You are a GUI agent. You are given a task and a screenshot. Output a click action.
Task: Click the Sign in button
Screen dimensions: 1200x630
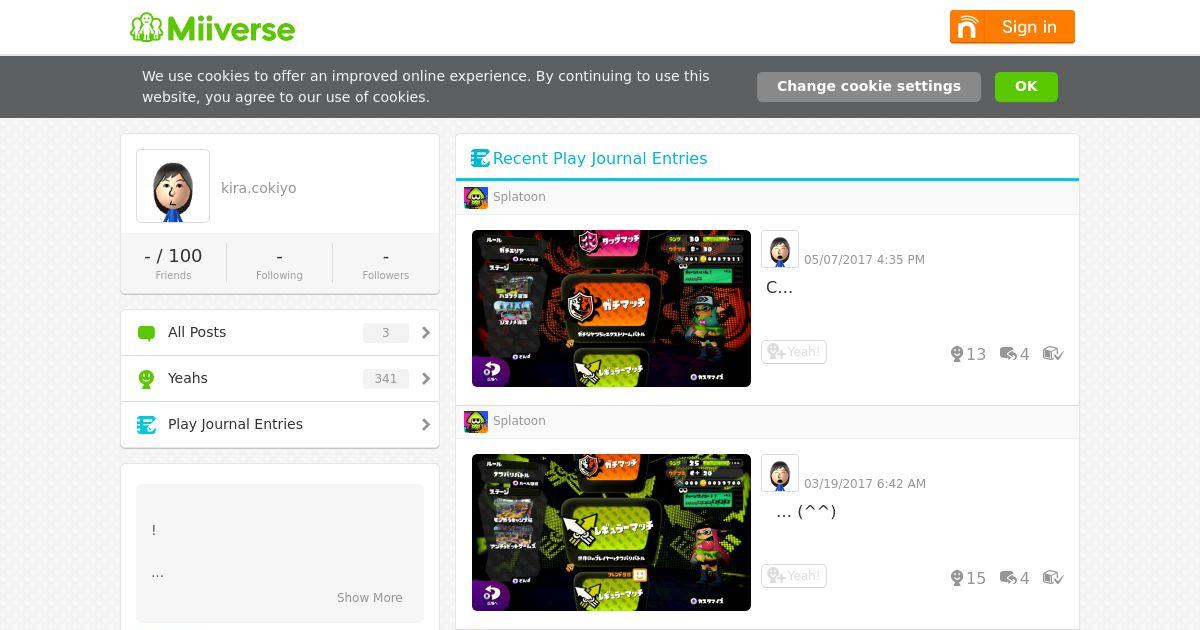pos(1012,27)
